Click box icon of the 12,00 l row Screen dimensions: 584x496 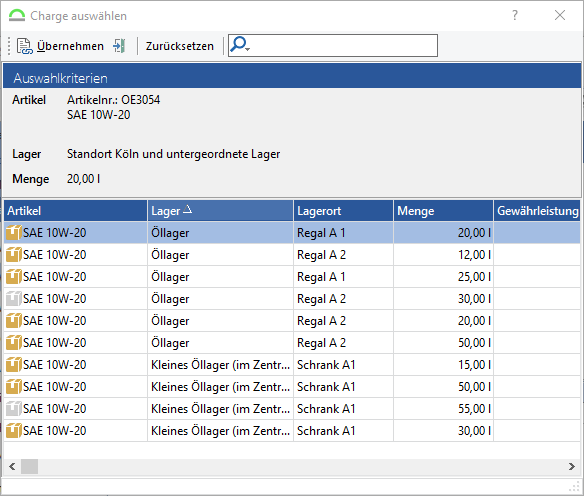[13, 255]
